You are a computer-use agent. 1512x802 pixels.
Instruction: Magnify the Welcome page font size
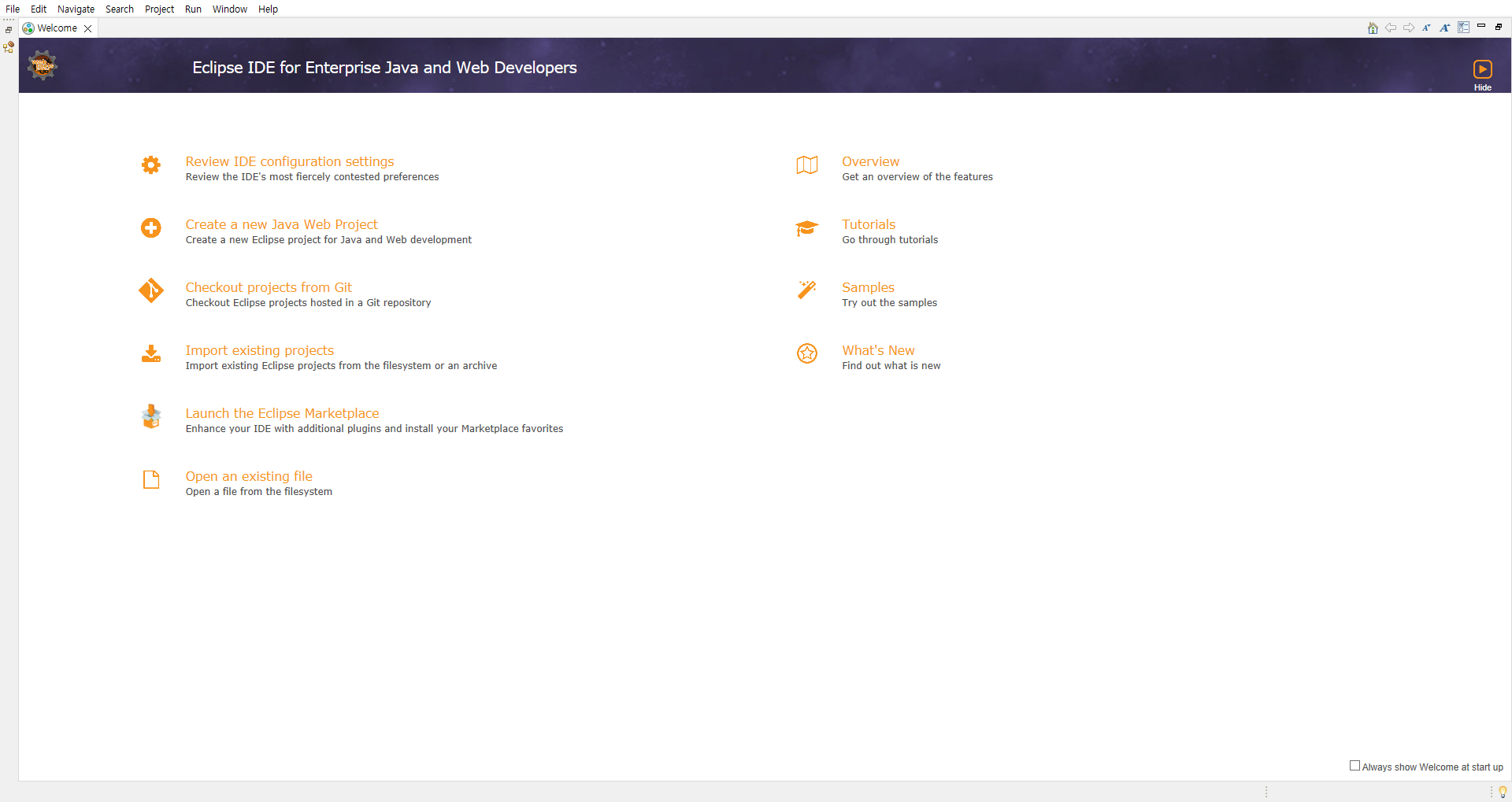1445,28
